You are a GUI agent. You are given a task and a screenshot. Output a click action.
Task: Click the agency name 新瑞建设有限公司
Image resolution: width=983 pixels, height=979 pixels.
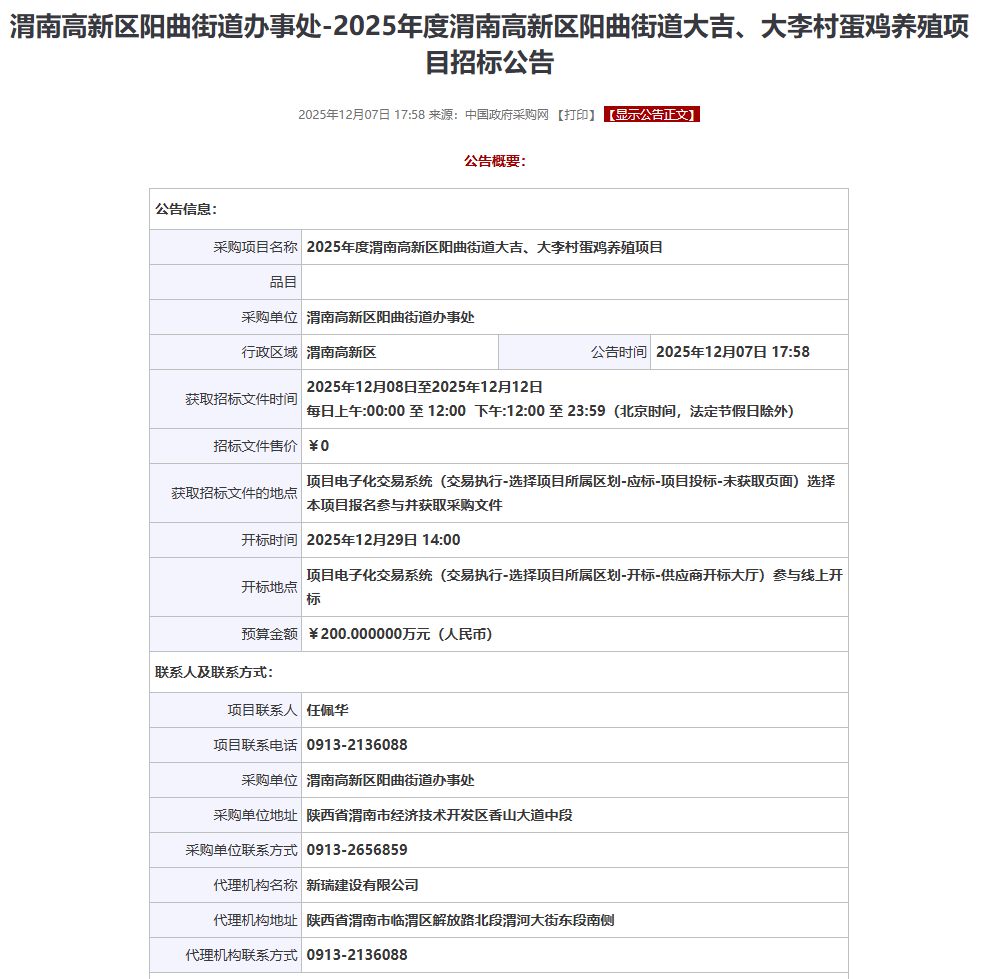[362, 885]
